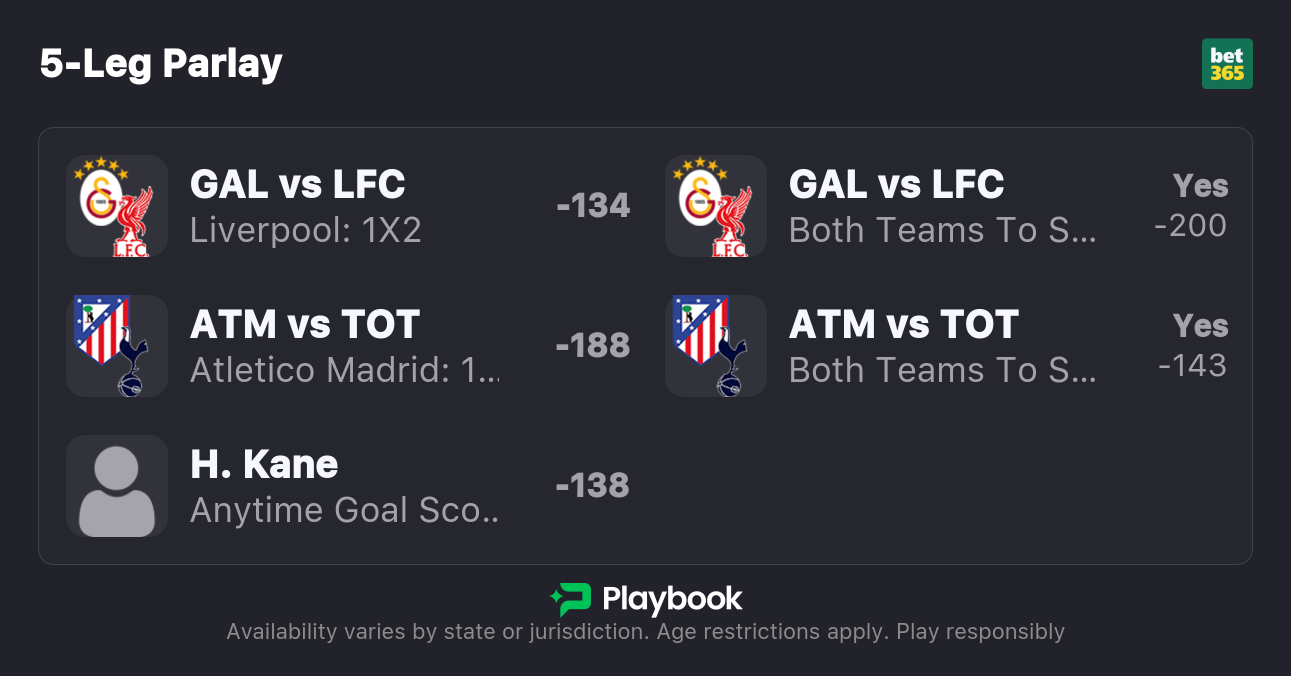
Task: Select the Yes -143 odds
Action: click(1193, 347)
